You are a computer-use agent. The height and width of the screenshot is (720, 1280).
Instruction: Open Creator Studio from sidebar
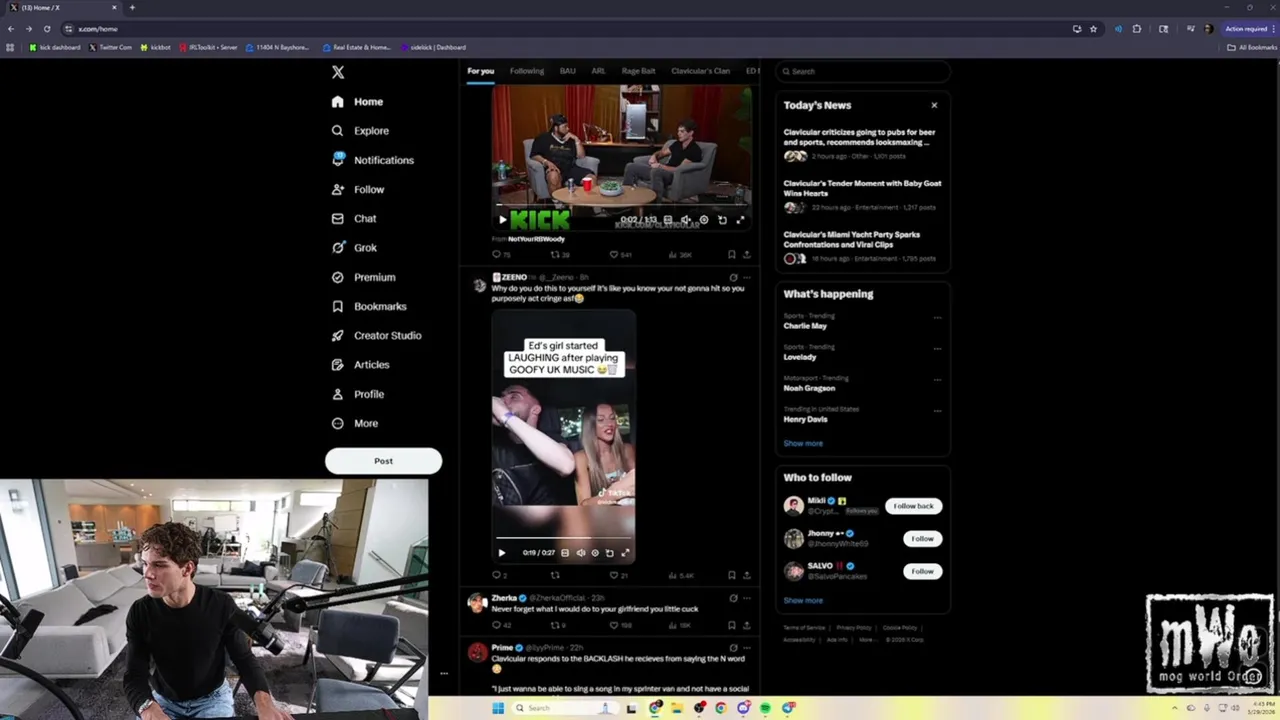376,335
